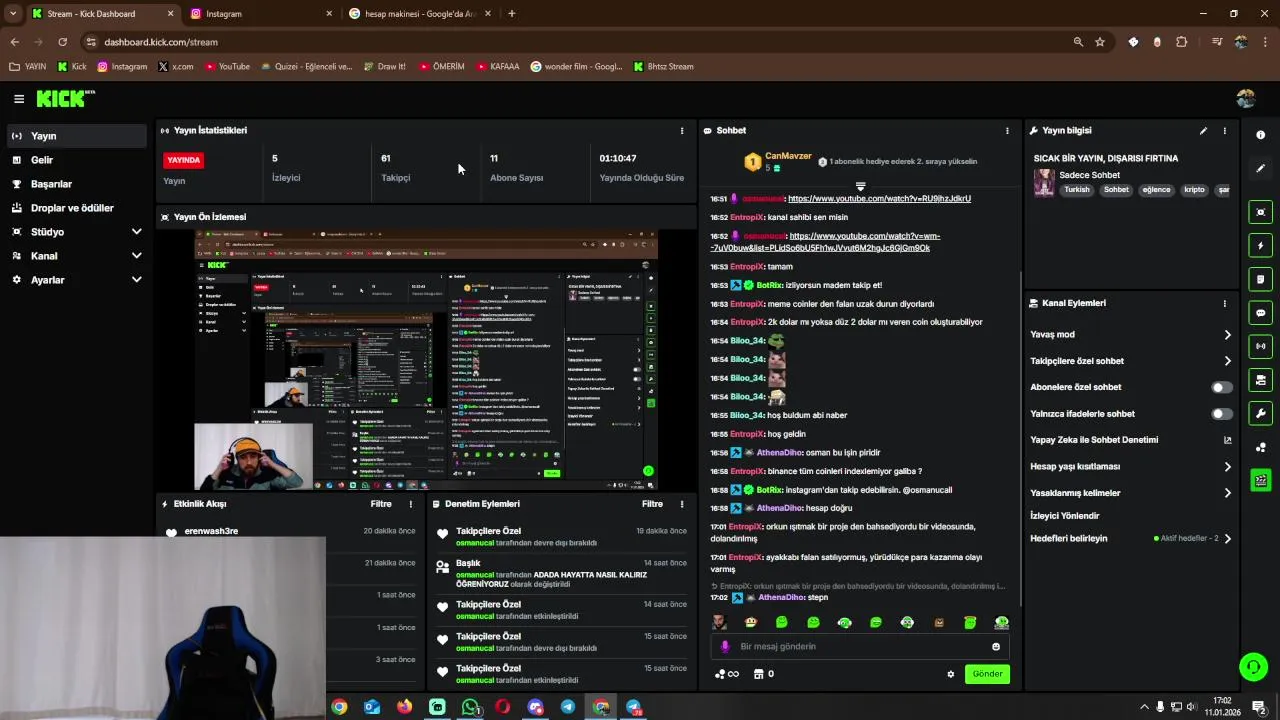The height and width of the screenshot is (720, 1280).
Task: Toggle the document widget in right rail
Action: click(x=1260, y=279)
